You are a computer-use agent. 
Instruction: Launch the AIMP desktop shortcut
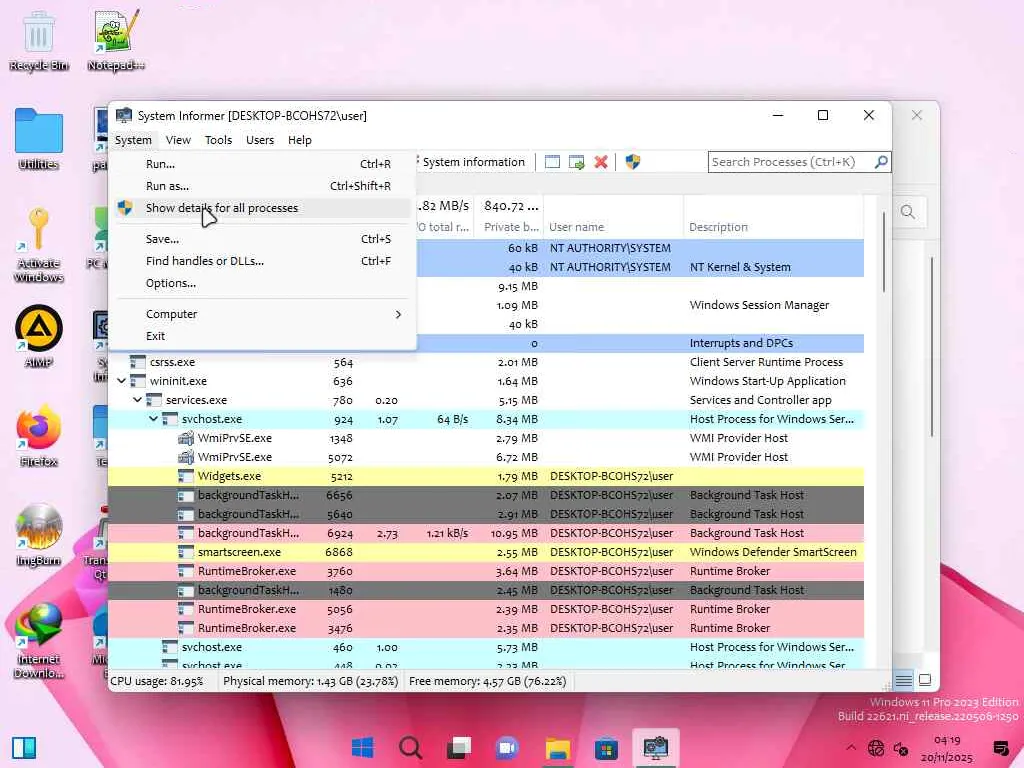[x=39, y=337]
